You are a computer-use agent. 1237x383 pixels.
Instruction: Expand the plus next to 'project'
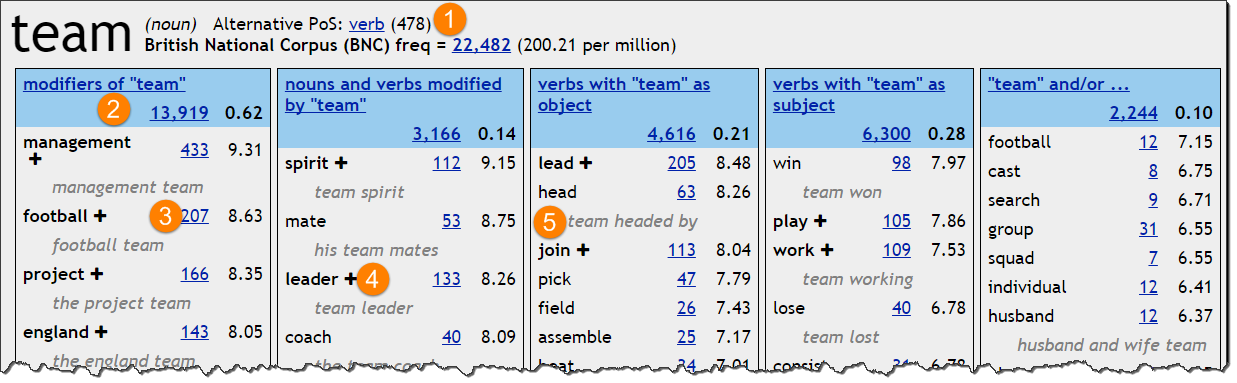pyautogui.click(x=96, y=274)
